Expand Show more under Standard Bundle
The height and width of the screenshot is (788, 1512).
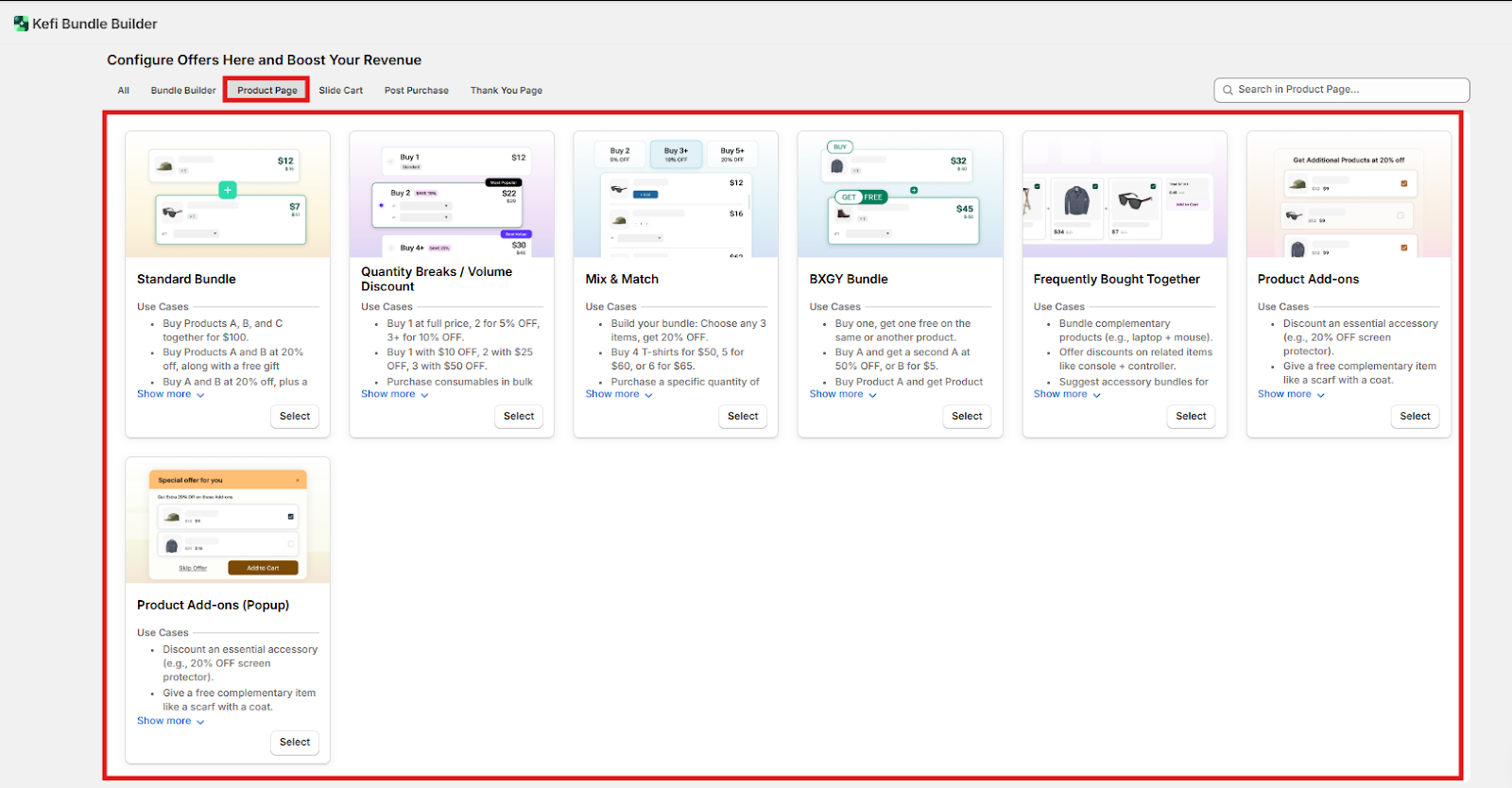(170, 394)
